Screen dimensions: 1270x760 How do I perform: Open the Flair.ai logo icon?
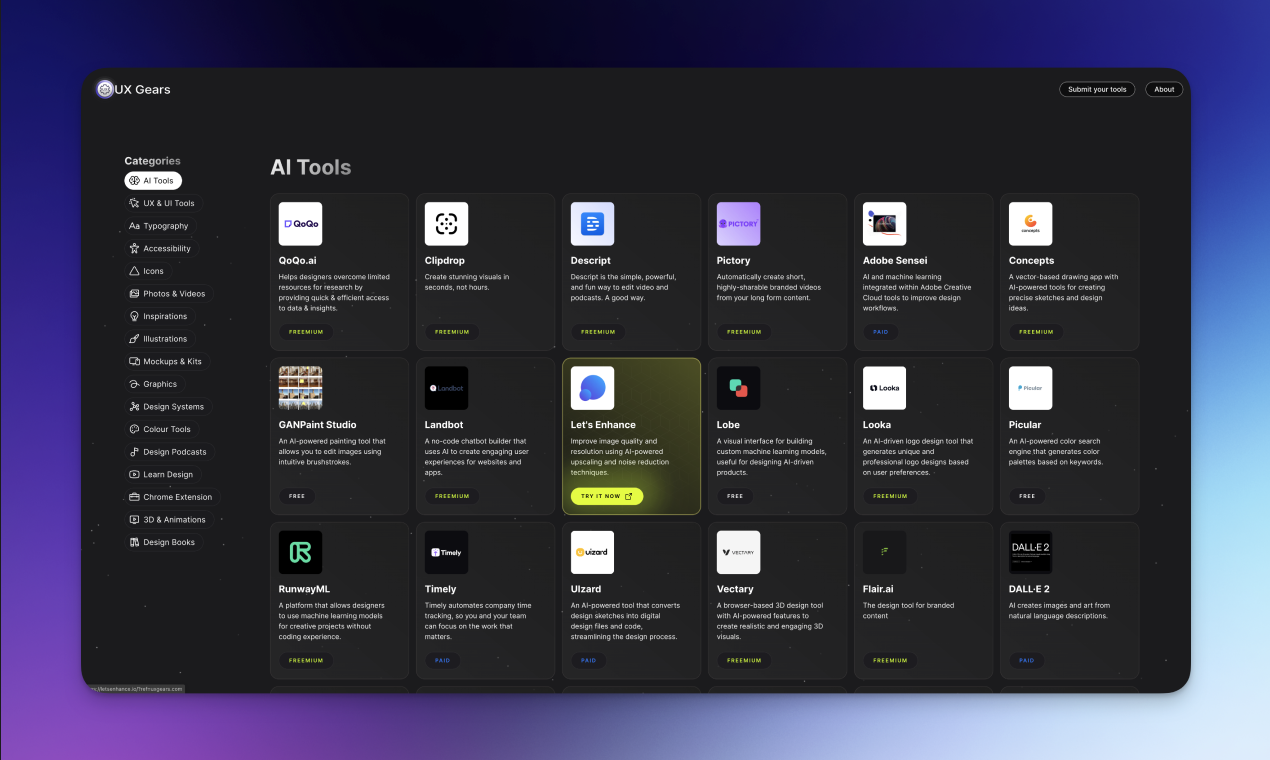(x=884, y=552)
